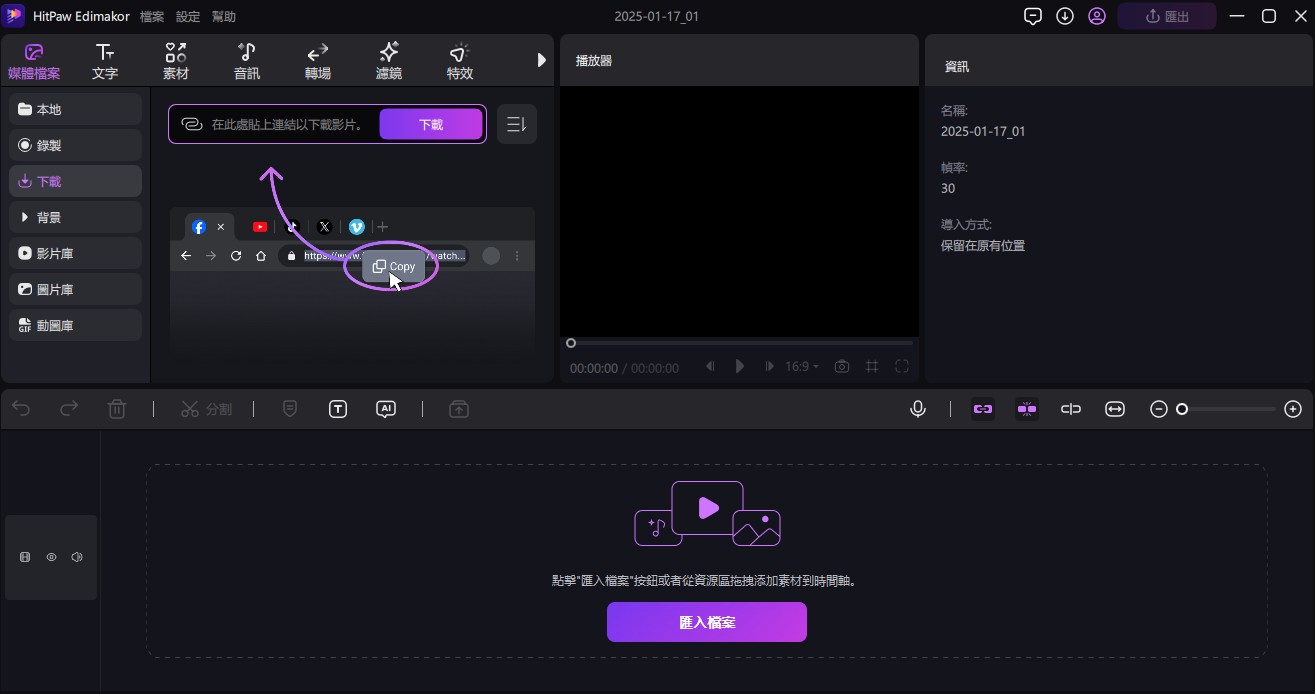
Task: Click the 分割 split scissors tool
Action: (x=206, y=409)
